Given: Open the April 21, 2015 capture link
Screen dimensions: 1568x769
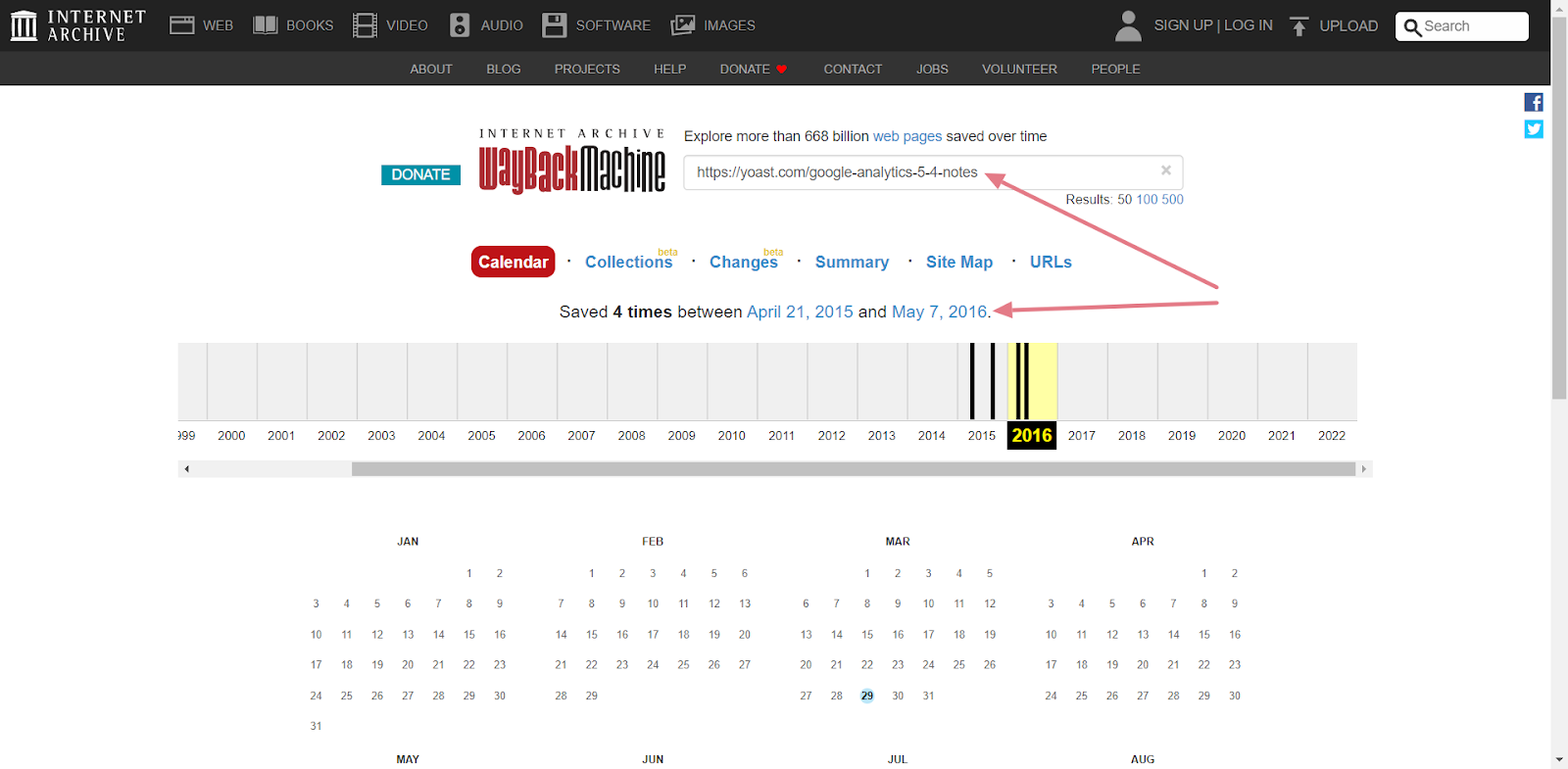Looking at the screenshot, I should tap(800, 312).
